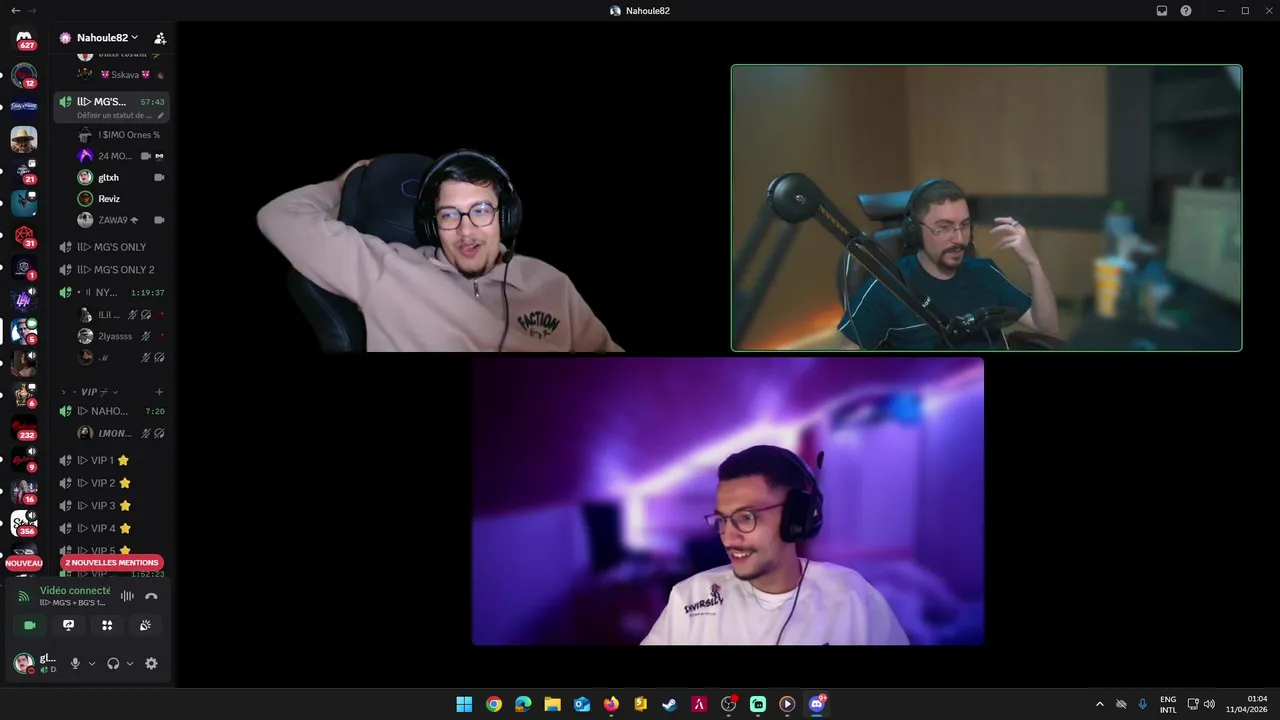1280x720 pixels.
Task: Go back with the title bar arrow
Action: click(15, 11)
